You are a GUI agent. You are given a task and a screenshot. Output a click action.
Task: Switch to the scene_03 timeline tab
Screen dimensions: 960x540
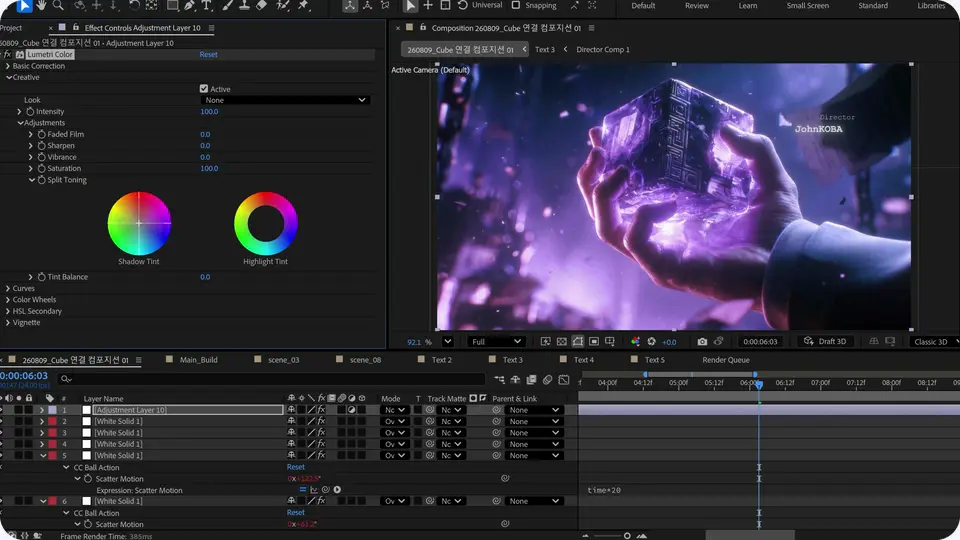click(283, 360)
